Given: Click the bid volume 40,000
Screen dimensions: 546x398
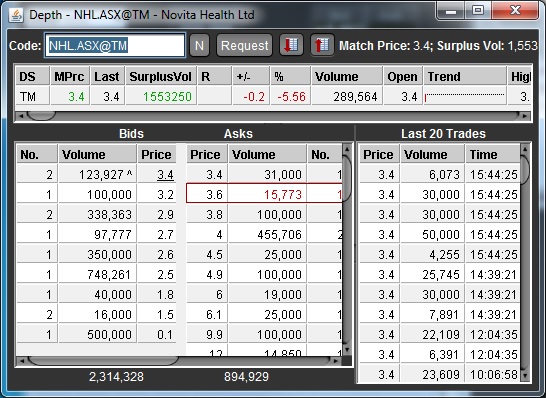Looking at the screenshot, I should (97, 295).
